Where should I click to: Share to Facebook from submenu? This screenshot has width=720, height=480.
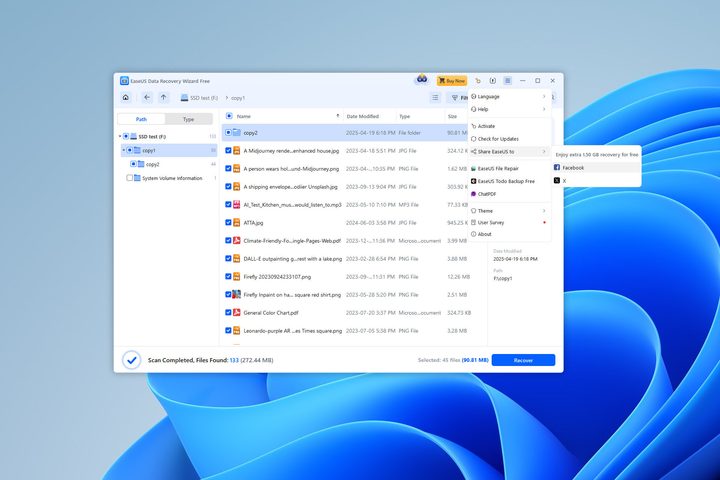(x=596, y=168)
